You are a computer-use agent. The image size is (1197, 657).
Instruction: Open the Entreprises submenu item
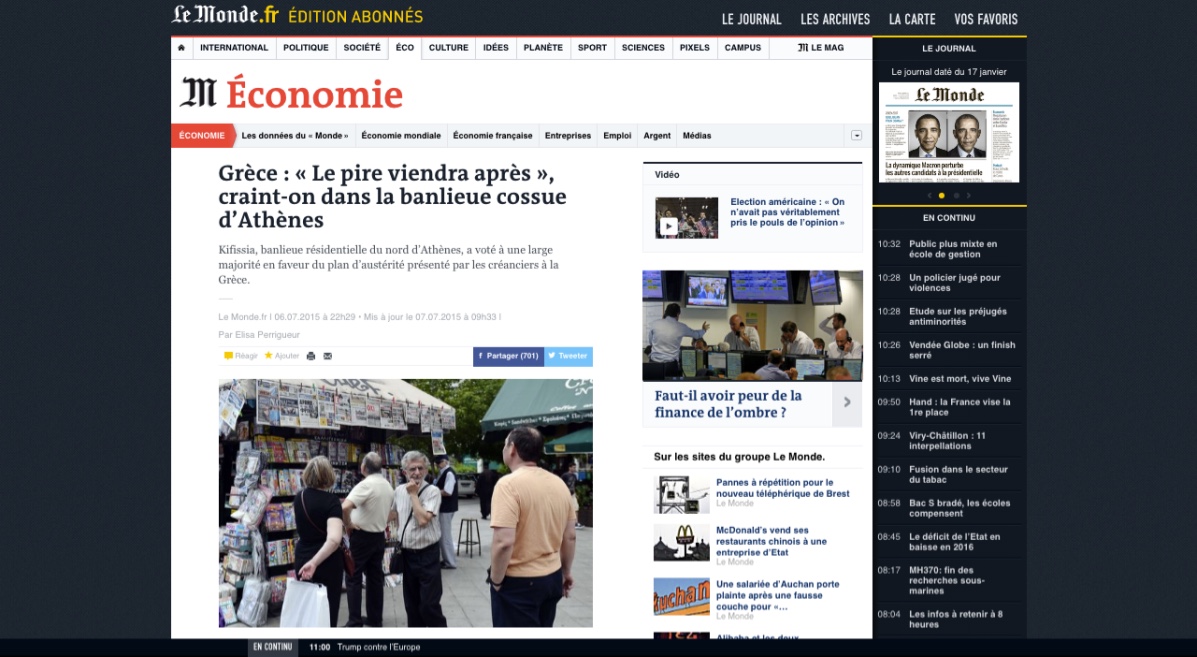(568, 136)
